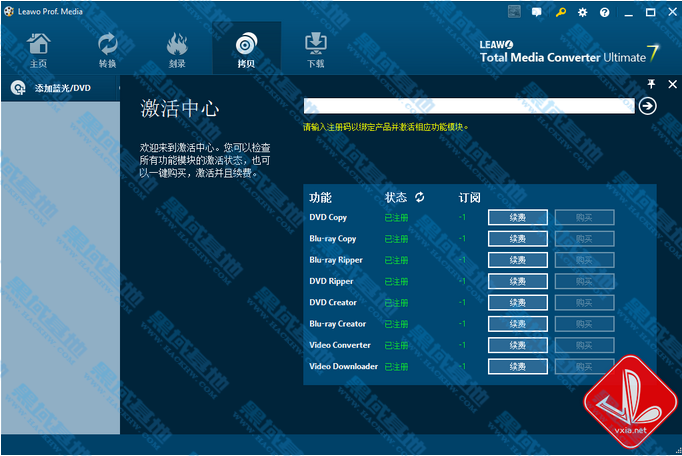Viewport: 682px width, 456px height.
Task: Click Add Blu-ray/DVD button
Action: [x=60, y=88]
